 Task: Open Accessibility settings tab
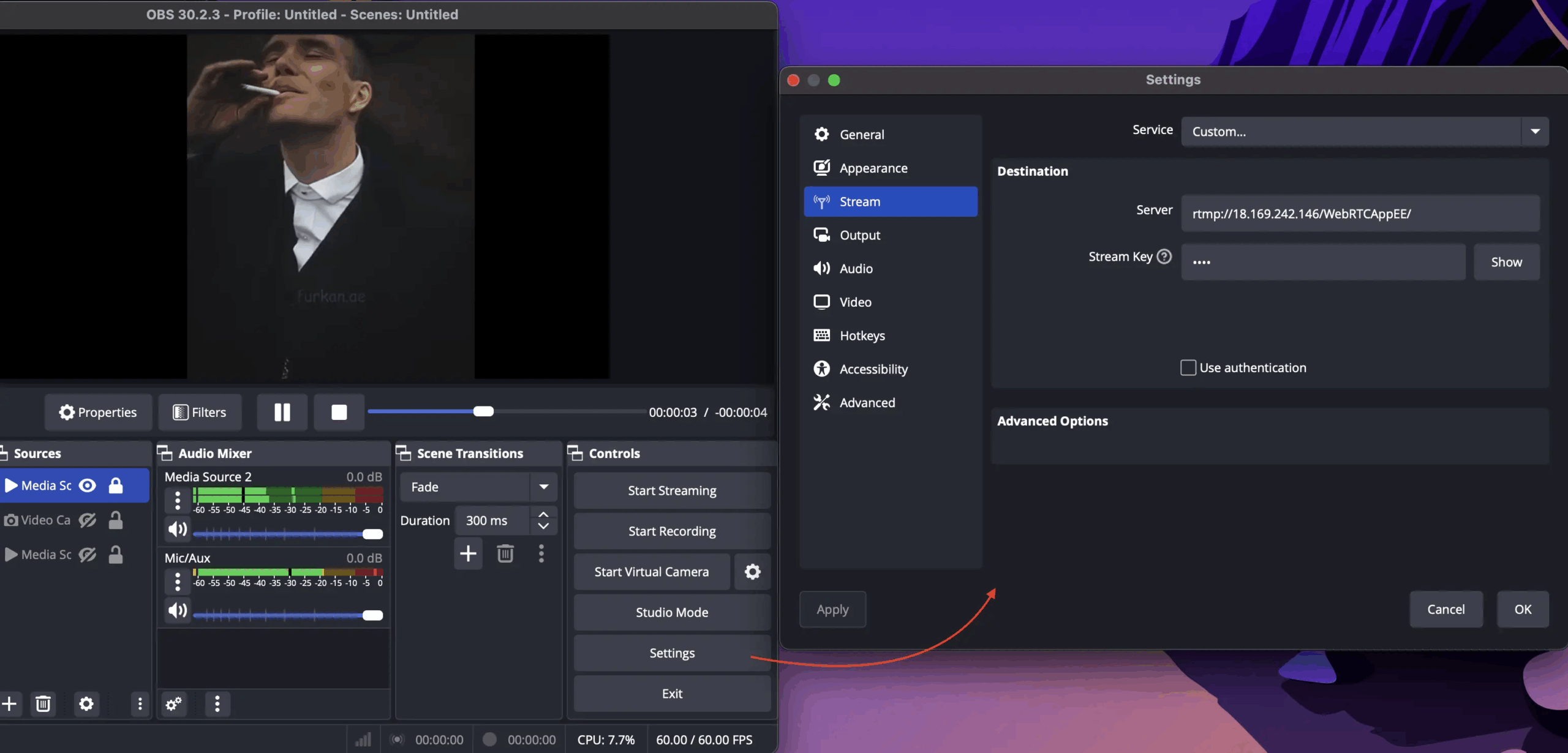click(x=891, y=369)
